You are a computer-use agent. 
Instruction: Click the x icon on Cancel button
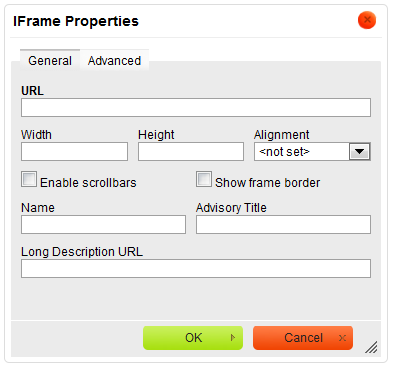[342, 338]
